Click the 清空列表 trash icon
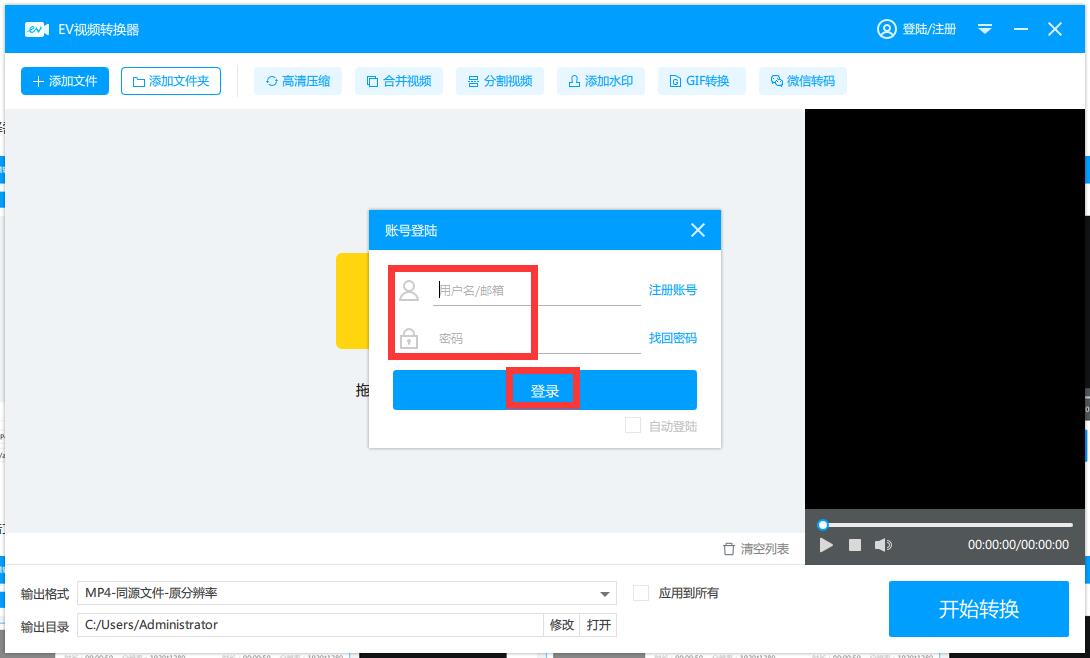 point(729,549)
